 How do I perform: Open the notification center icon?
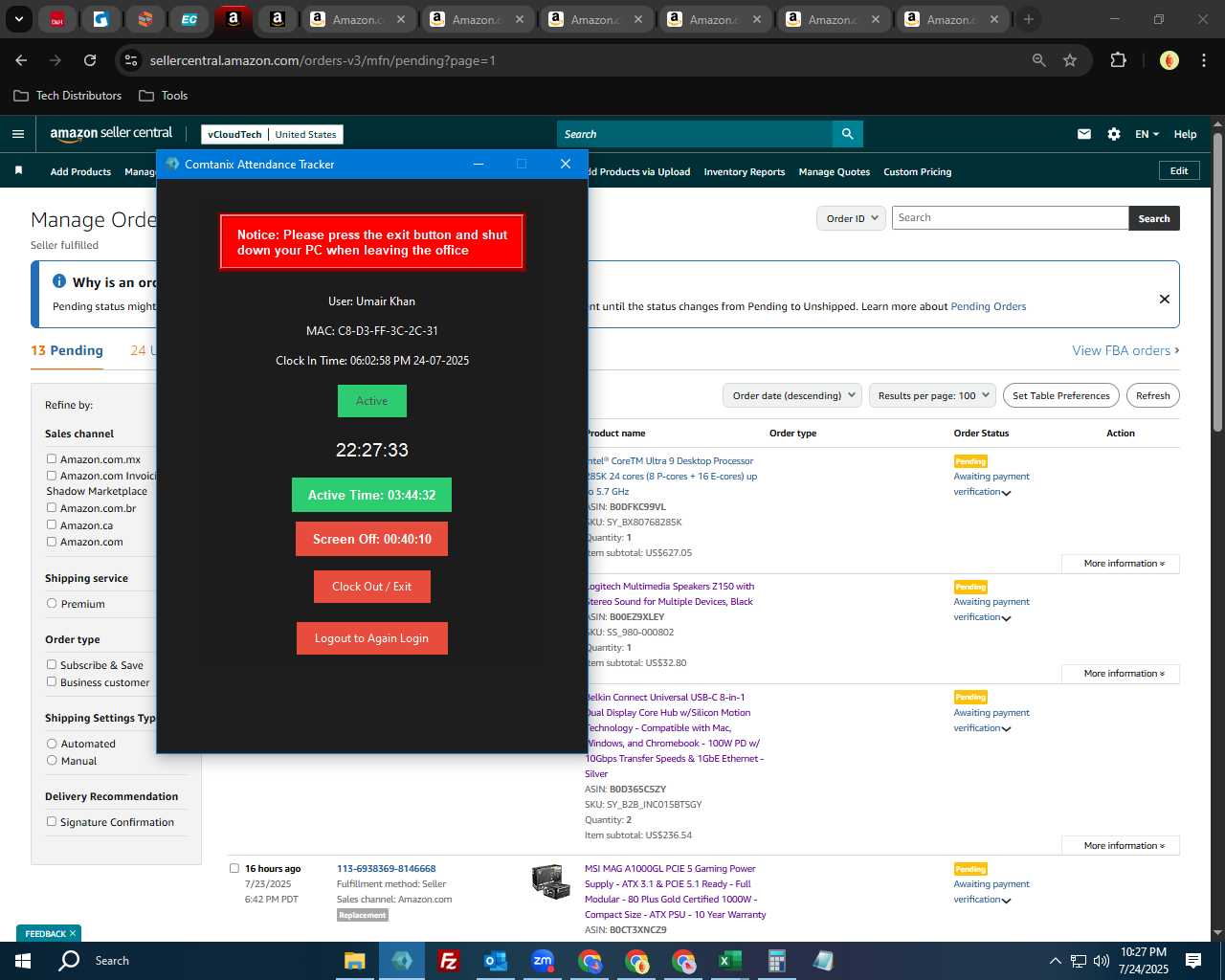(1193, 961)
